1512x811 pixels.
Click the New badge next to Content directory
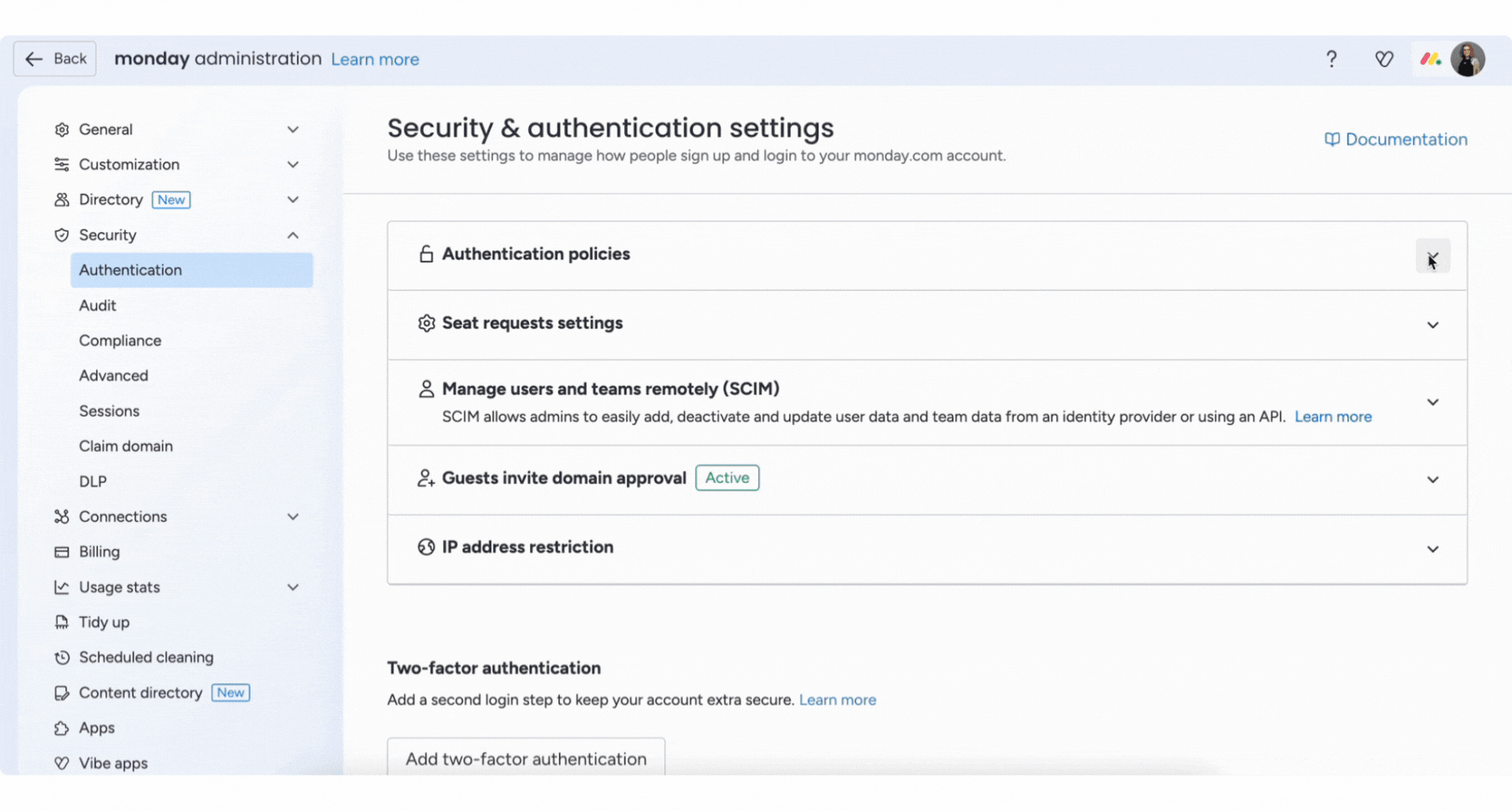pyautogui.click(x=231, y=693)
